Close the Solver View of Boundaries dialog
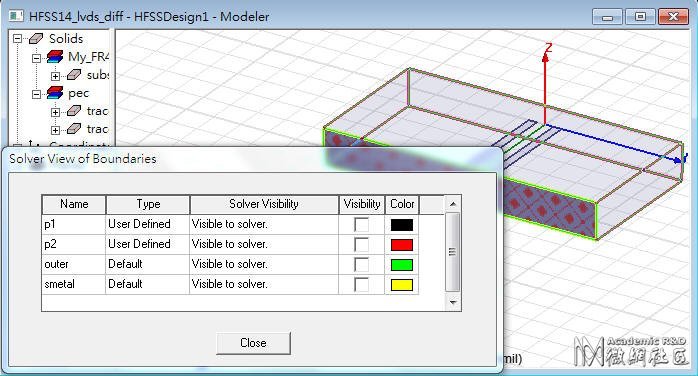This screenshot has height=376, width=698. 253,343
